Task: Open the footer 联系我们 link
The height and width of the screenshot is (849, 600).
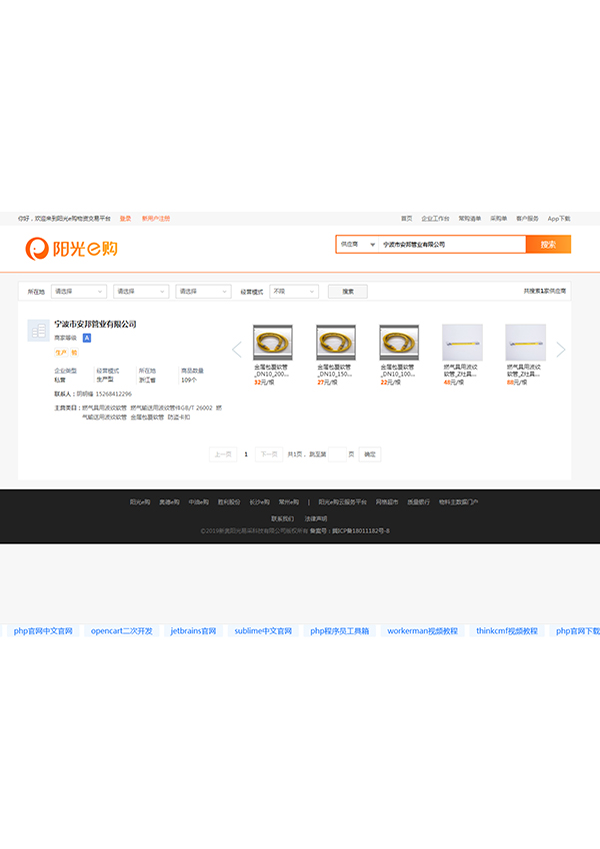Action: pyautogui.click(x=283, y=519)
